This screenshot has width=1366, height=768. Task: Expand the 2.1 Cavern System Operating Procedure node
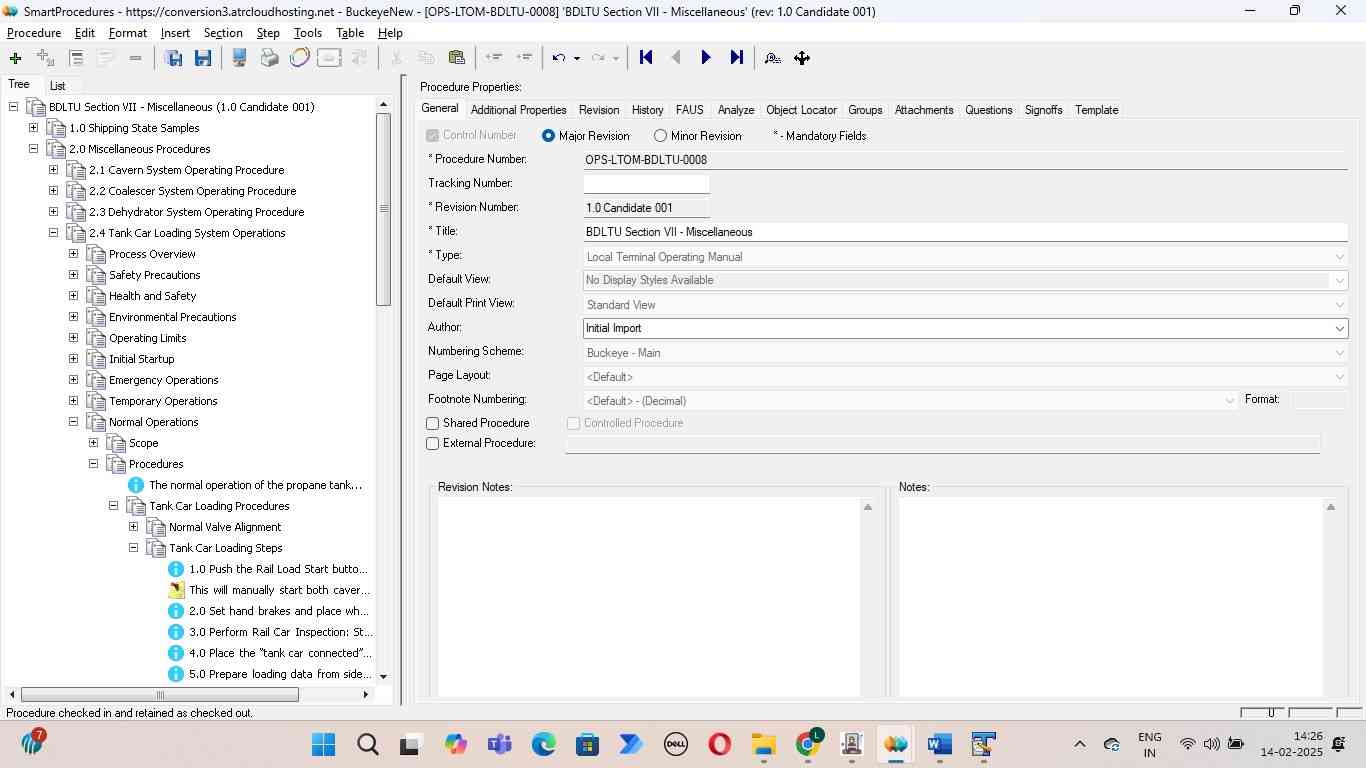(53, 170)
